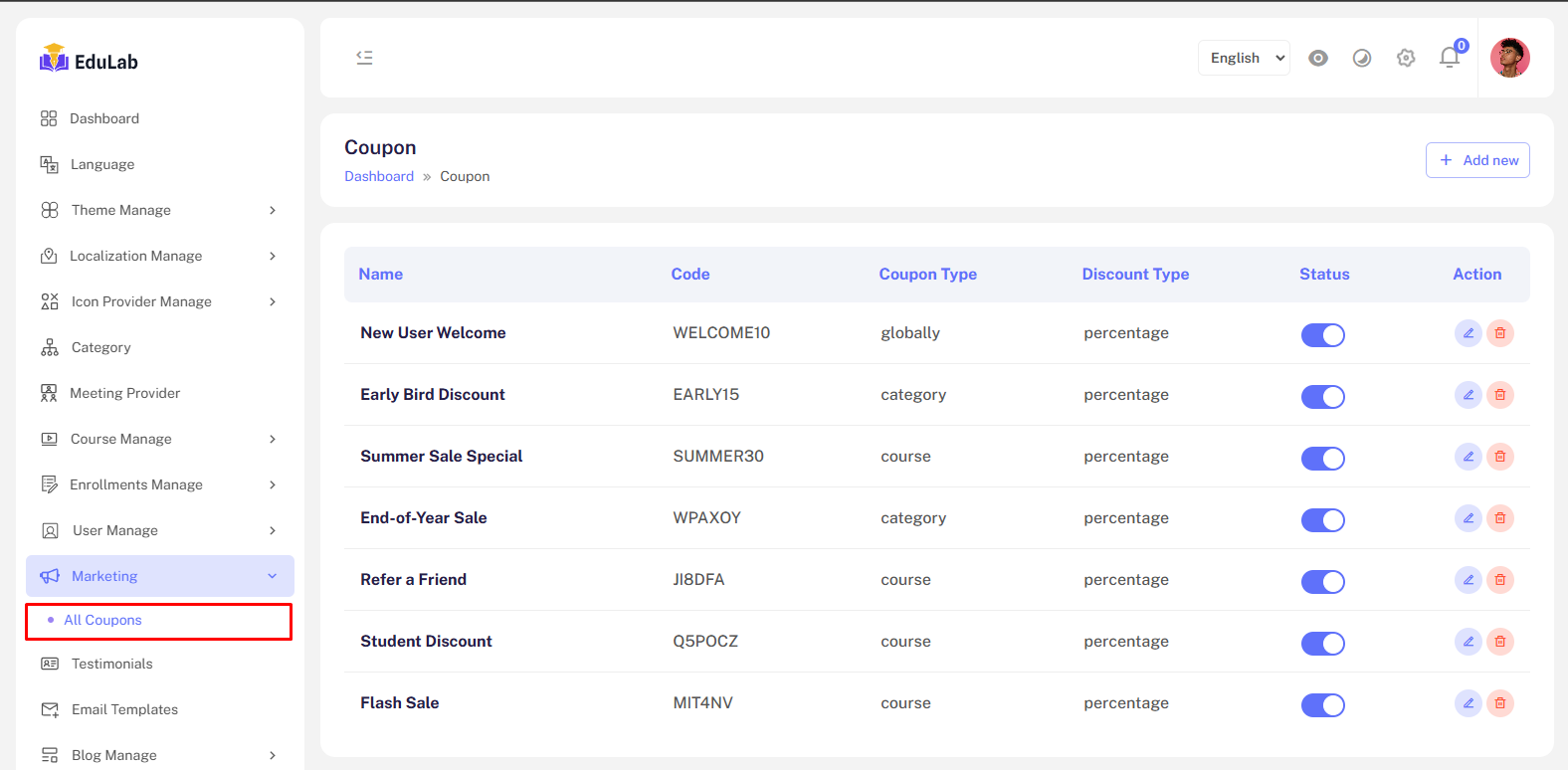Open the user profile avatar
This screenshot has width=1568, height=770.
(1509, 58)
